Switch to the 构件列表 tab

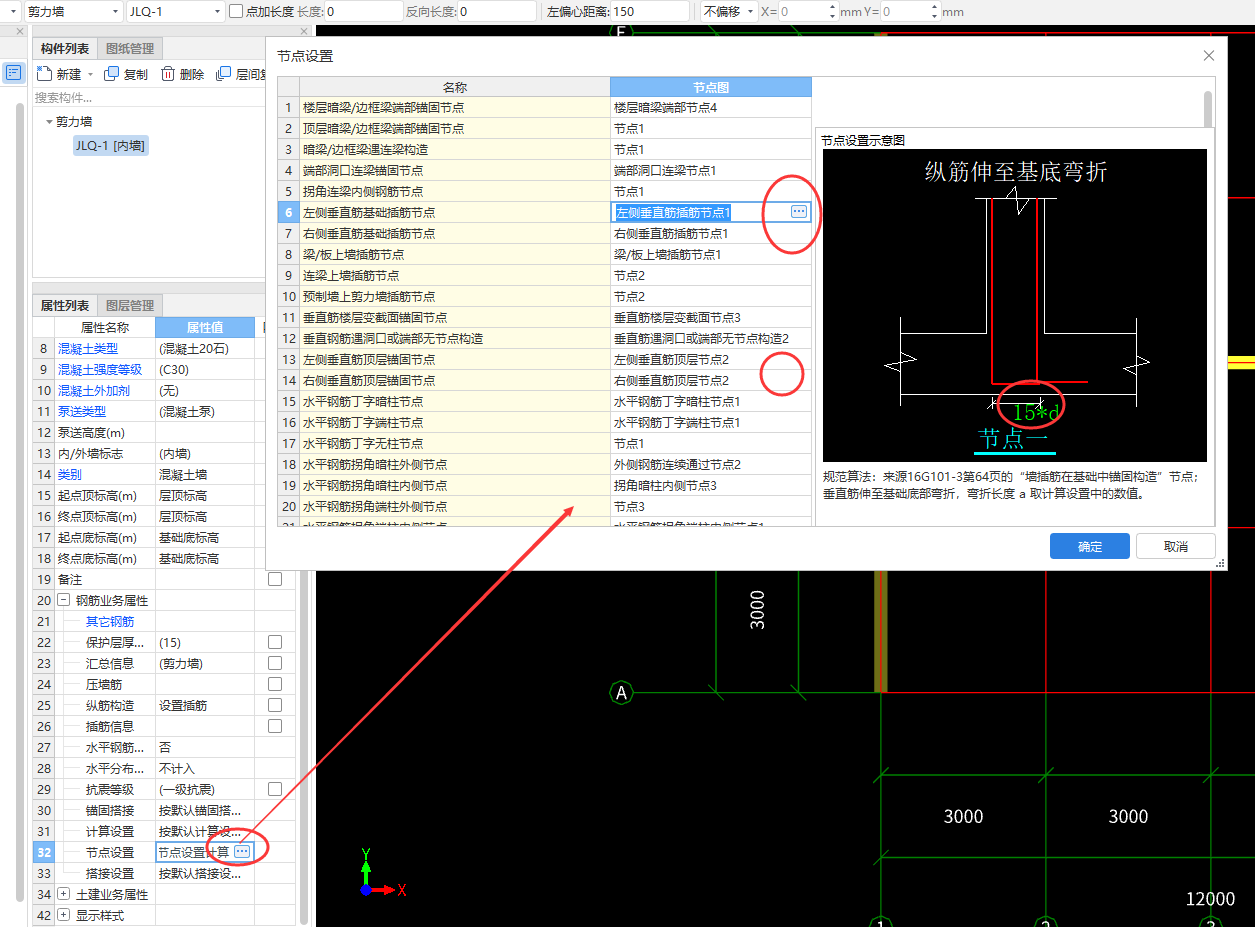click(64, 49)
